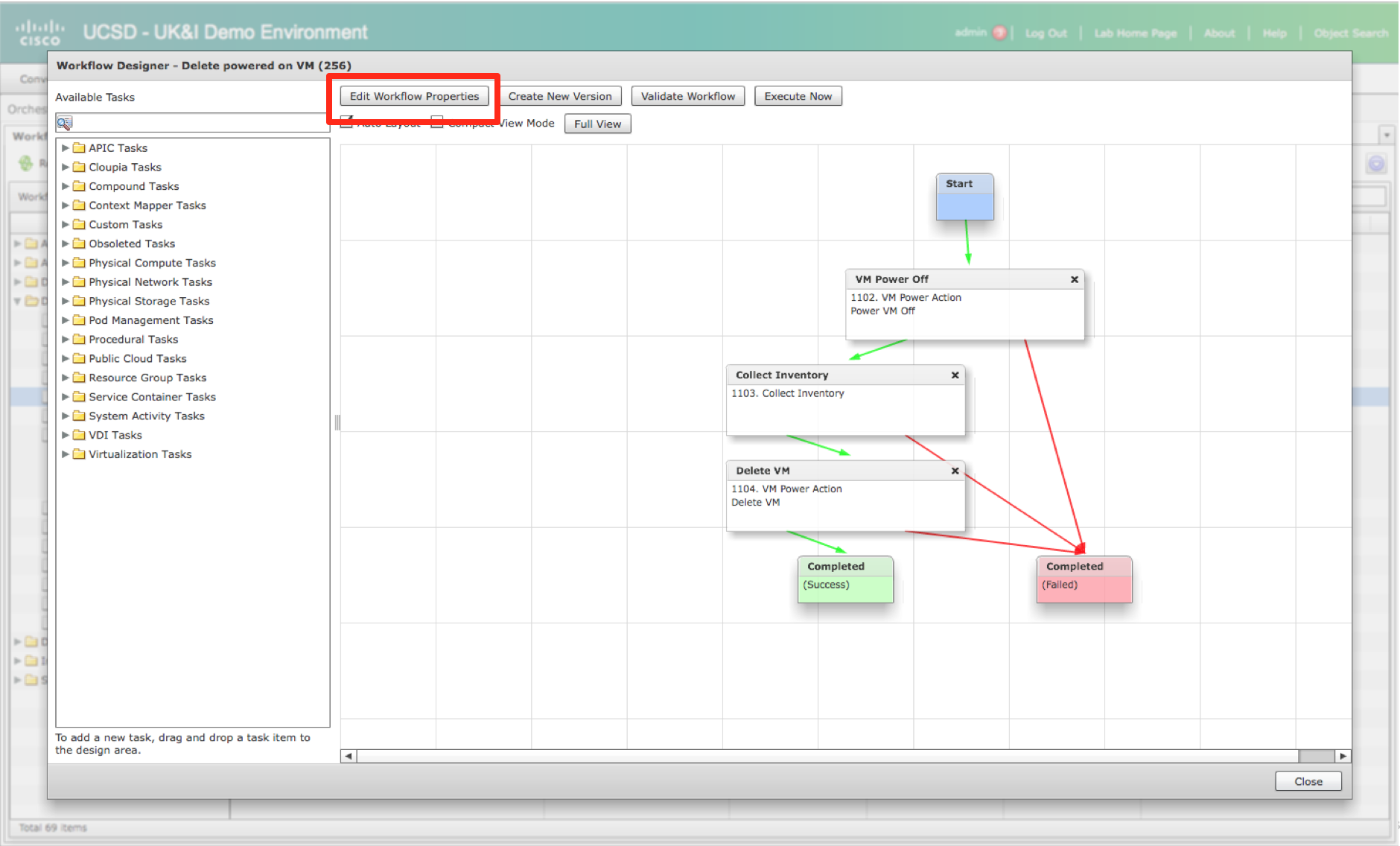Remove the Collect Inventory task with X
1400x846 pixels.
pos(955,375)
